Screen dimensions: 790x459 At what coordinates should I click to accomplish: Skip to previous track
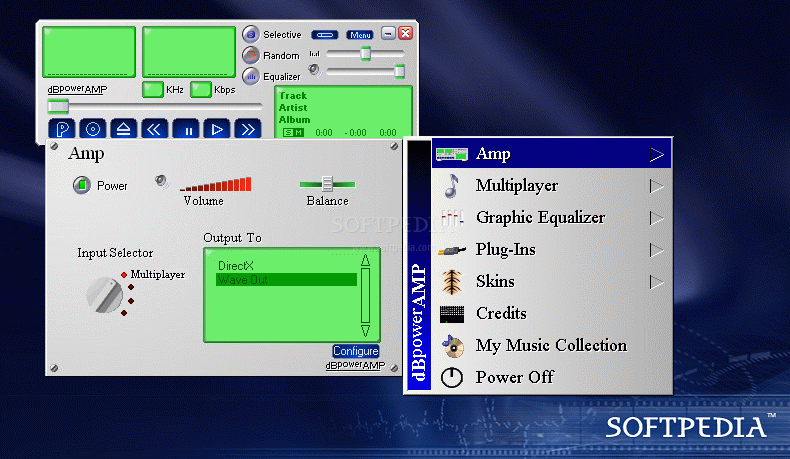click(154, 129)
